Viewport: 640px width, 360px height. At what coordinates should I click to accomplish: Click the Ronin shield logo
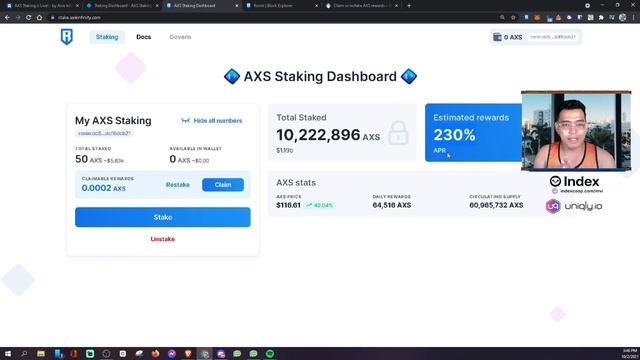(67, 37)
